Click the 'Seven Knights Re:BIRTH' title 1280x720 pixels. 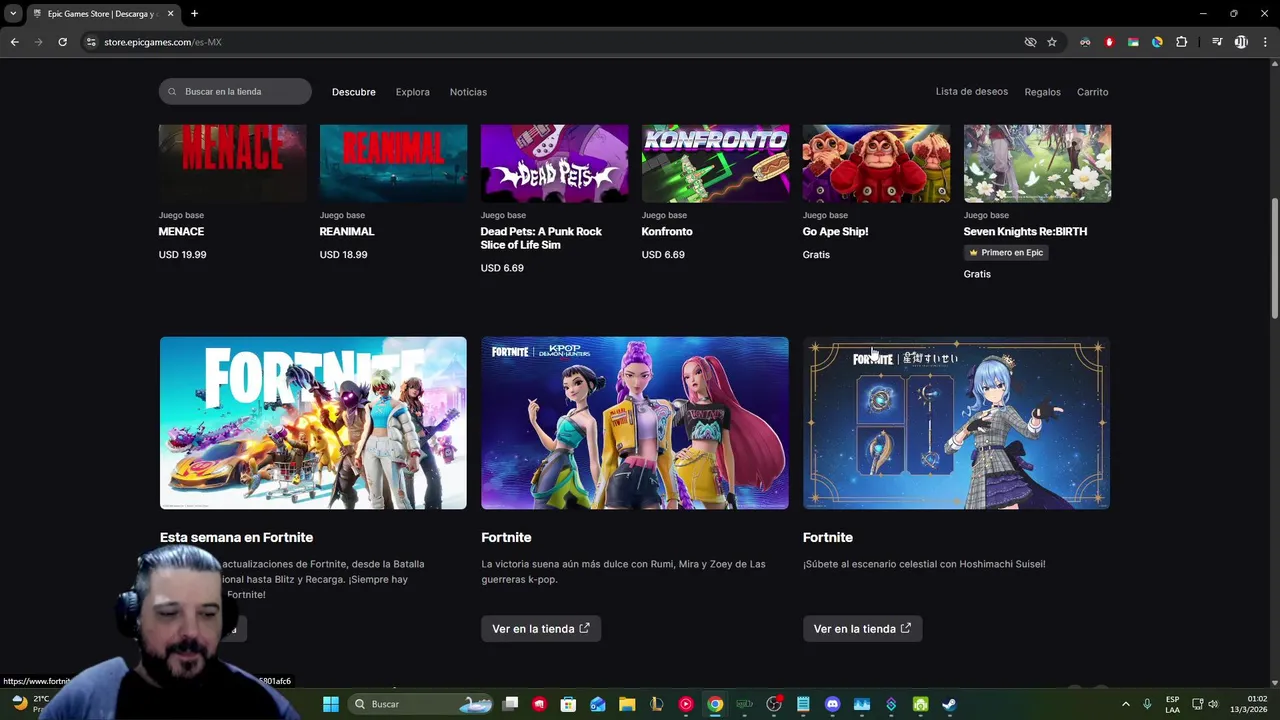click(x=1025, y=232)
